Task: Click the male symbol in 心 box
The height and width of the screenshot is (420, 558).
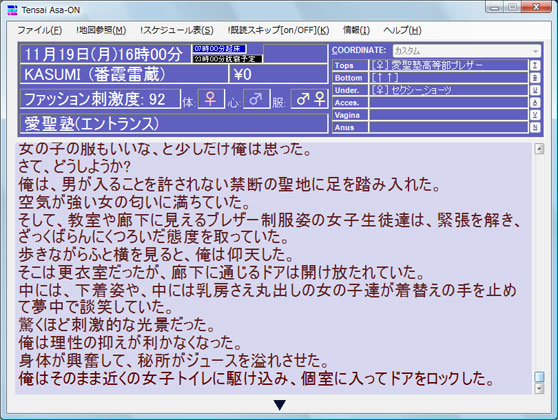Action: pos(256,99)
